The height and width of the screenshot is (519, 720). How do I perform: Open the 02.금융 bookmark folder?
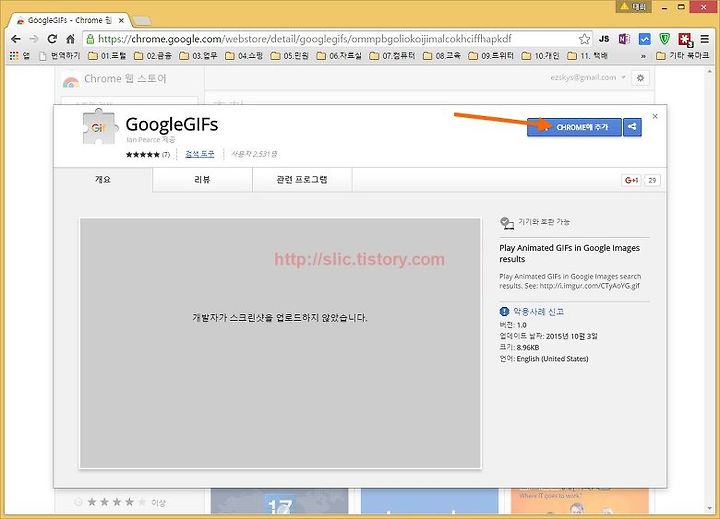point(153,56)
